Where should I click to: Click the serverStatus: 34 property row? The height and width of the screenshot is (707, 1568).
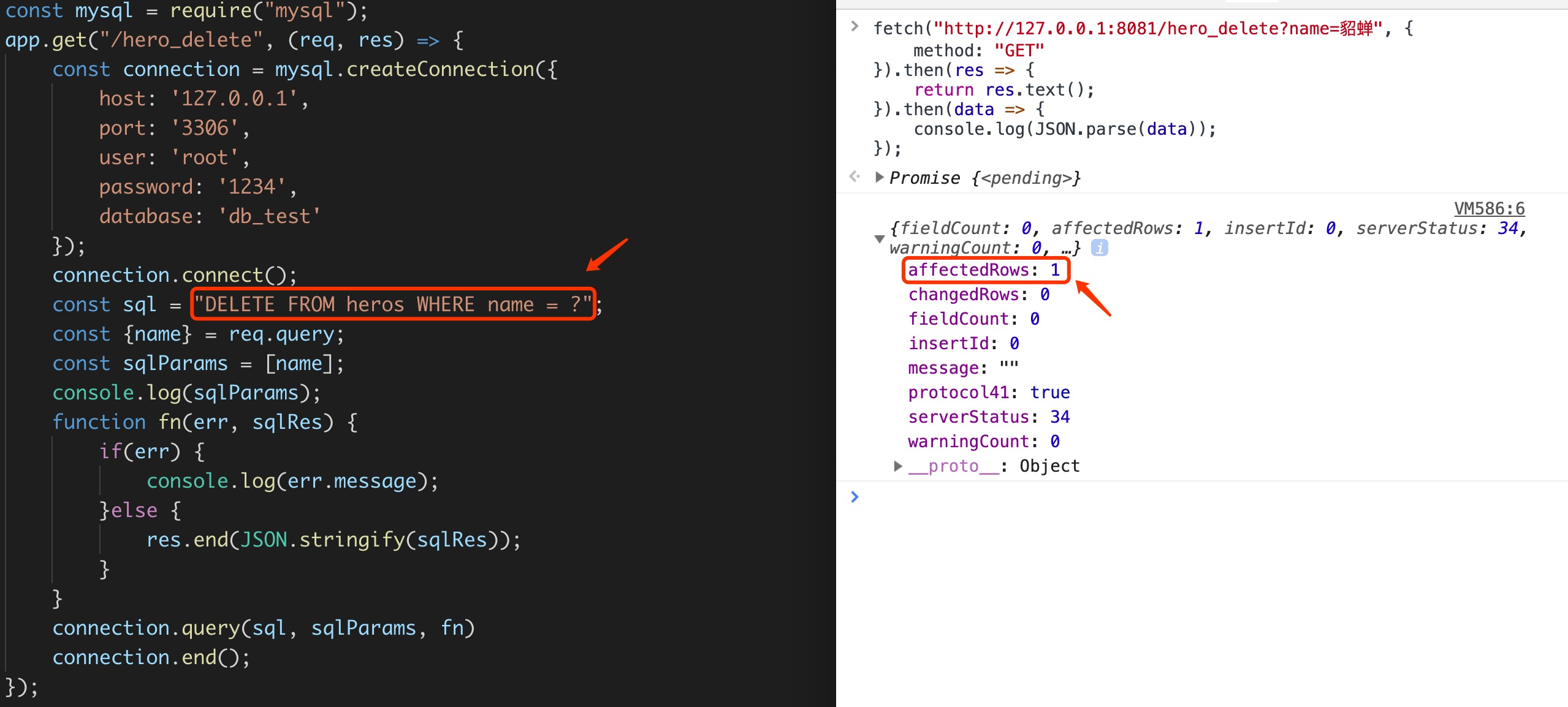[988, 417]
